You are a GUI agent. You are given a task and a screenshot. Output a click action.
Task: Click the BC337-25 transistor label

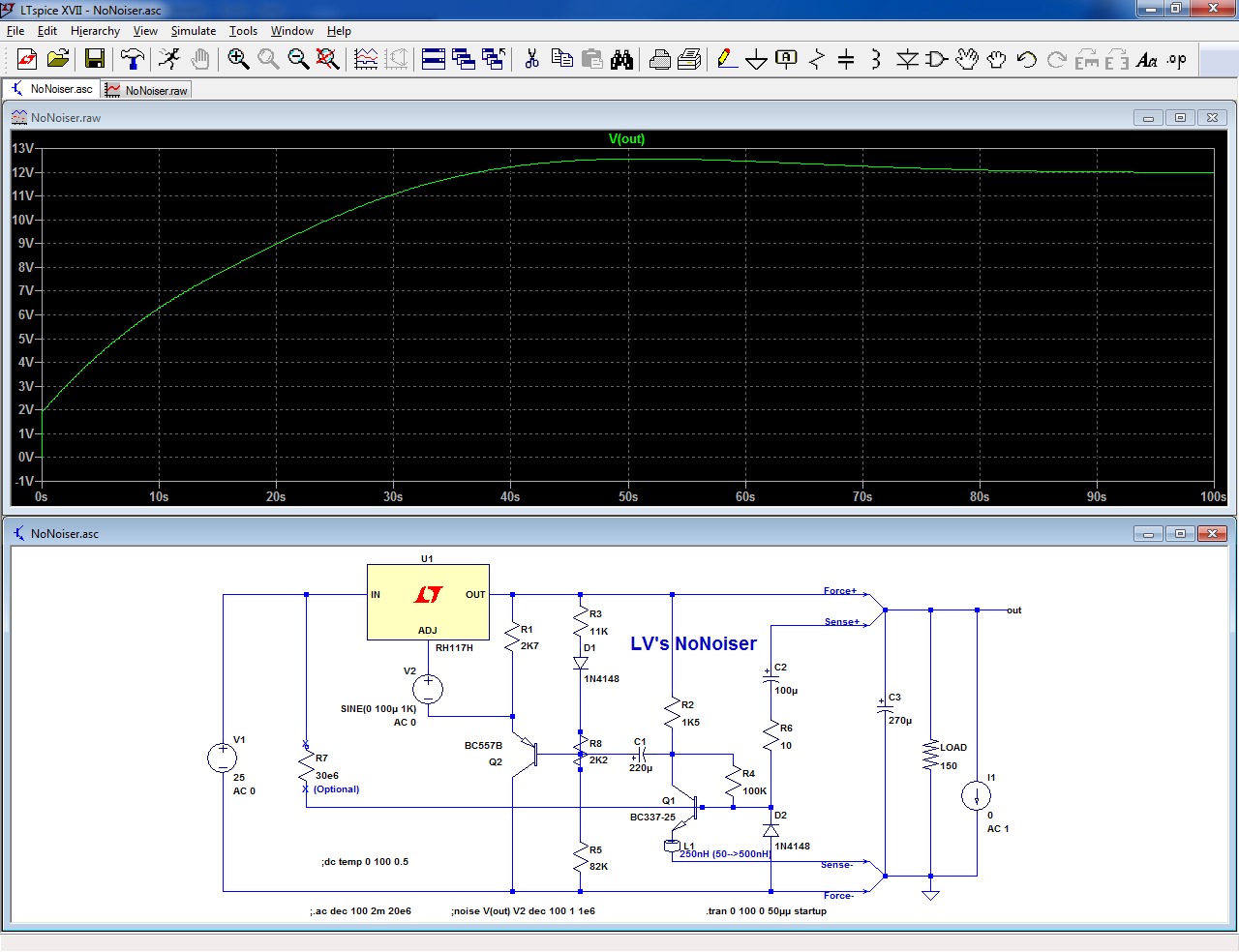(x=653, y=817)
